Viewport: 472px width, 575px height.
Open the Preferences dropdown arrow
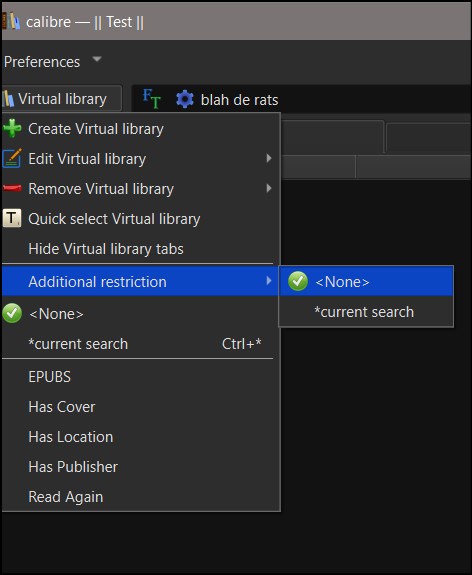[97, 59]
